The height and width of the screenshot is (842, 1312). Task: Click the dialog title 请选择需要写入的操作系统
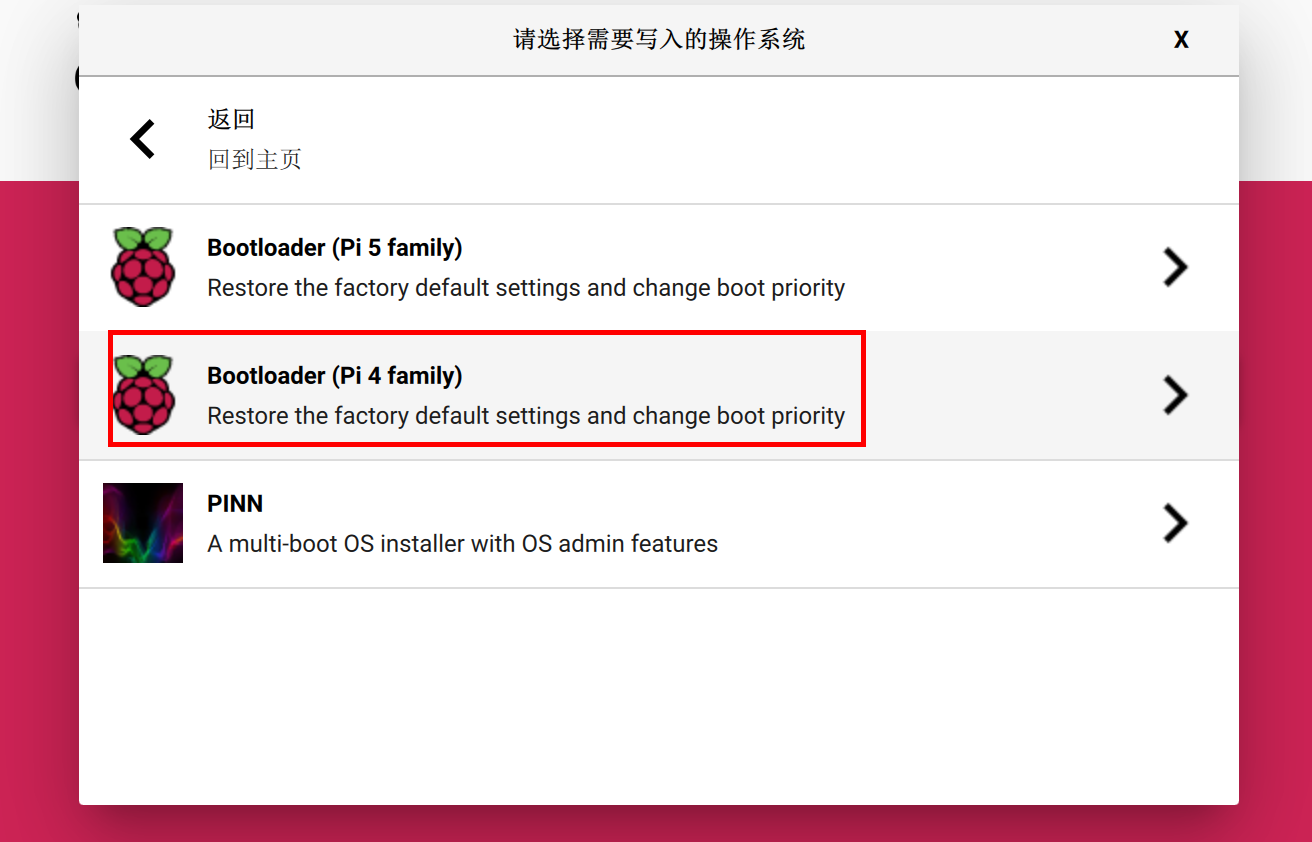(x=659, y=40)
